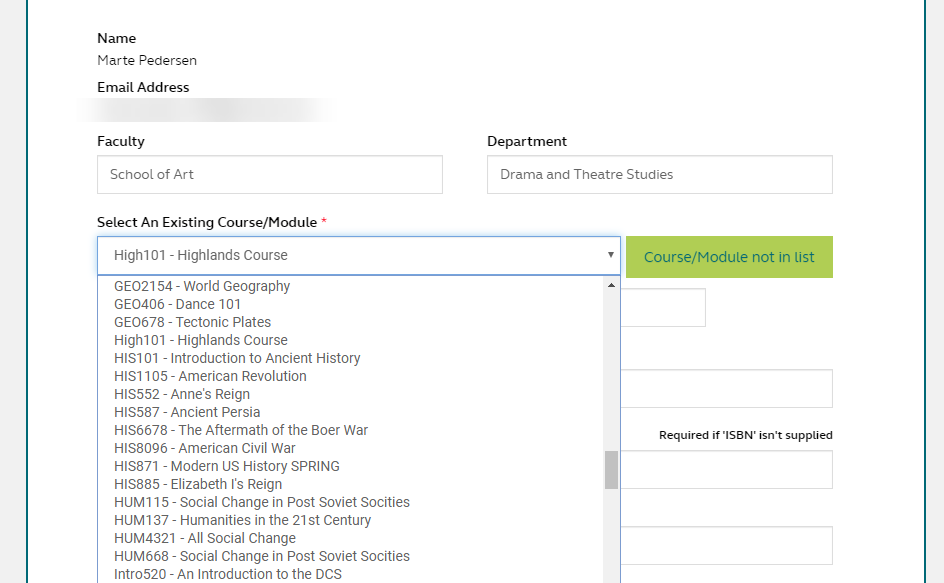Choose HIS1105 - American Revolution
The width and height of the screenshot is (944, 583).
click(210, 376)
